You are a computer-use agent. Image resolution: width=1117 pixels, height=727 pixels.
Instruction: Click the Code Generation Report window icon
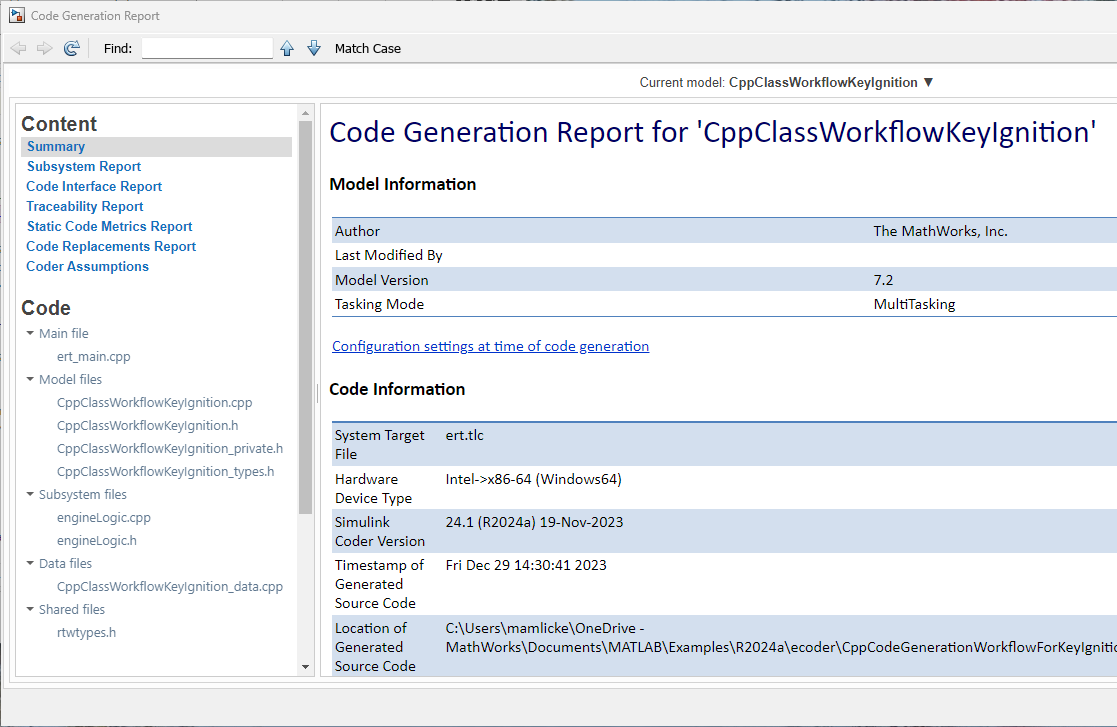click(16, 16)
